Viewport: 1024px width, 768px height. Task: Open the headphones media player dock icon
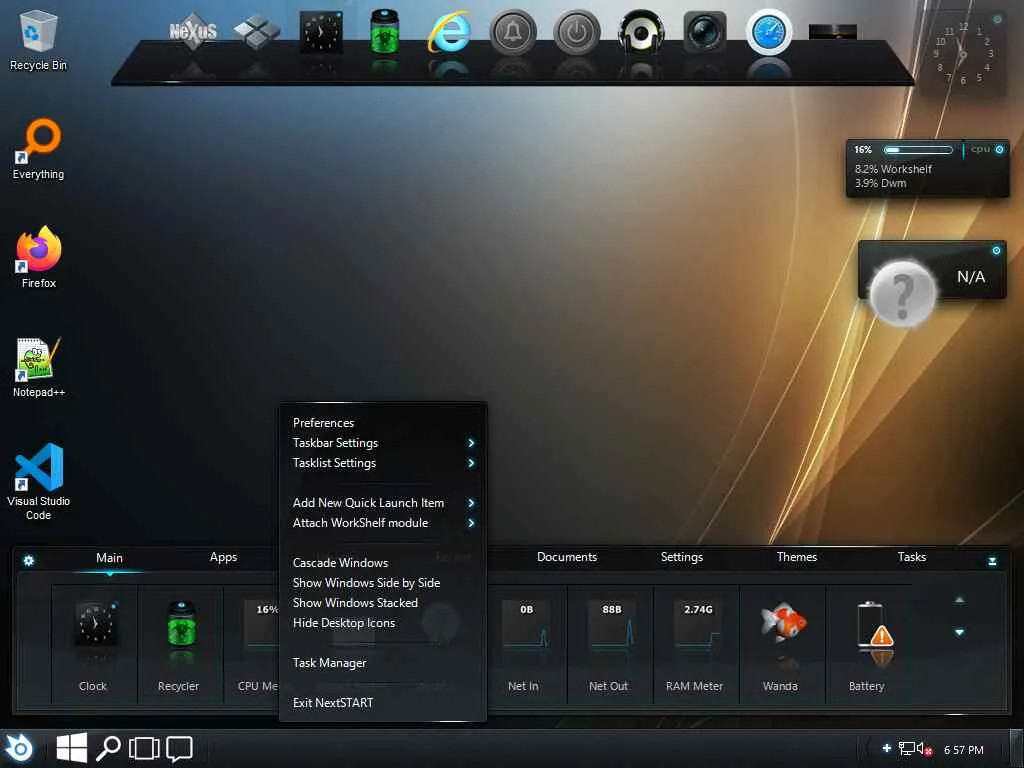tap(641, 31)
